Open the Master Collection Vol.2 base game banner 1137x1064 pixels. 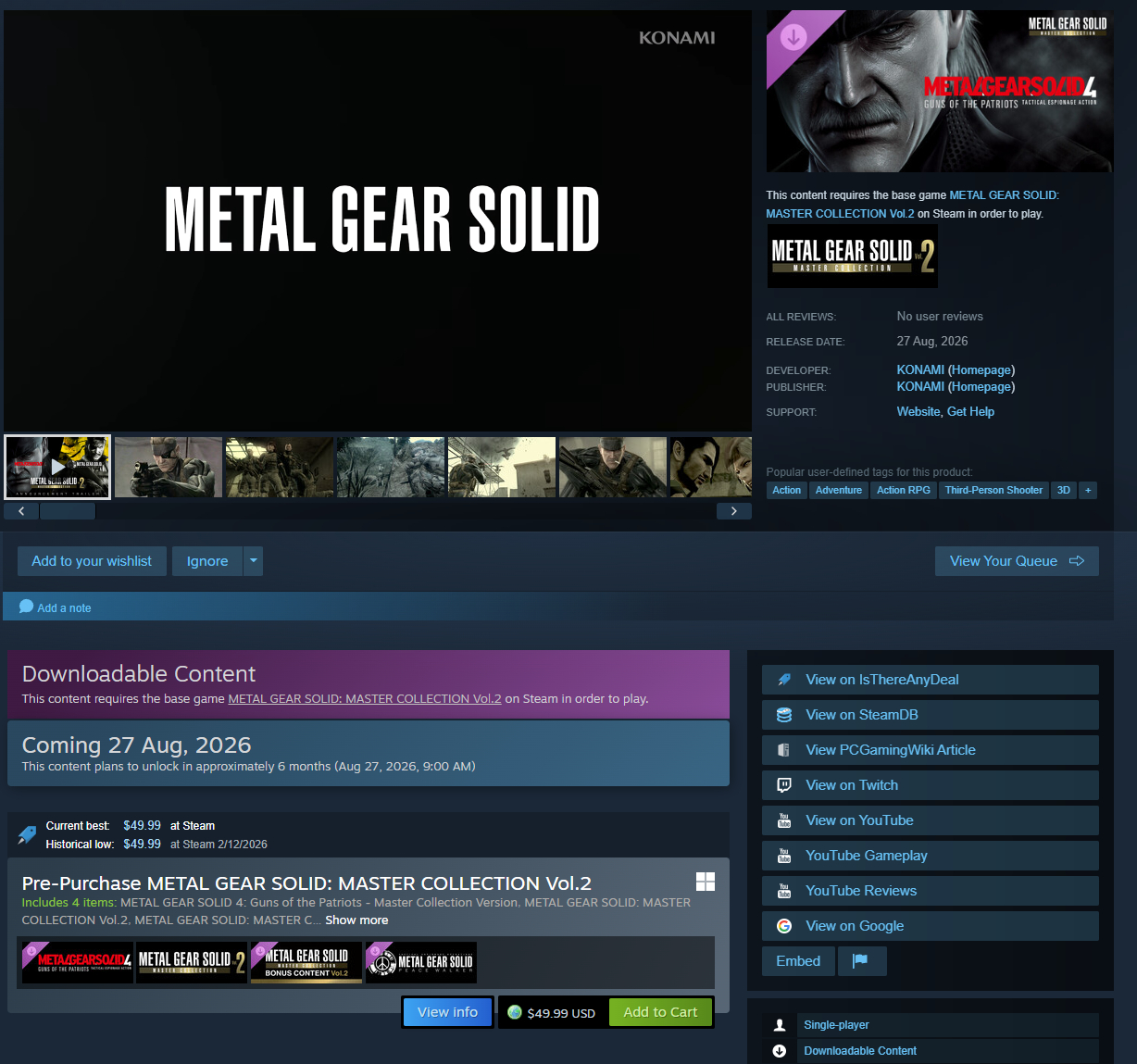[x=852, y=257]
